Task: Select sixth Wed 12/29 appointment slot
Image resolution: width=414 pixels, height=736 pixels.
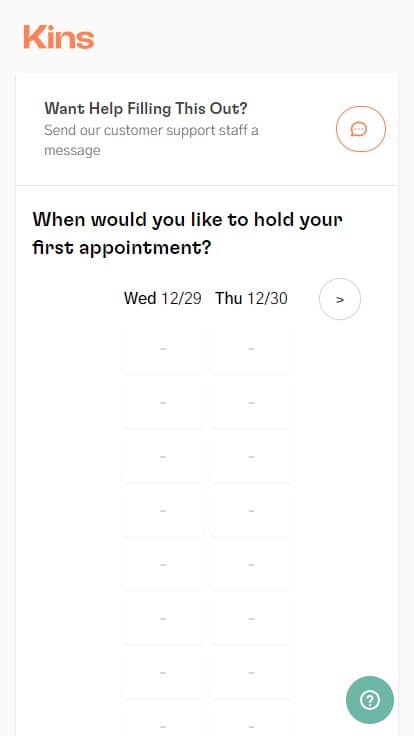Action: click(x=163, y=619)
